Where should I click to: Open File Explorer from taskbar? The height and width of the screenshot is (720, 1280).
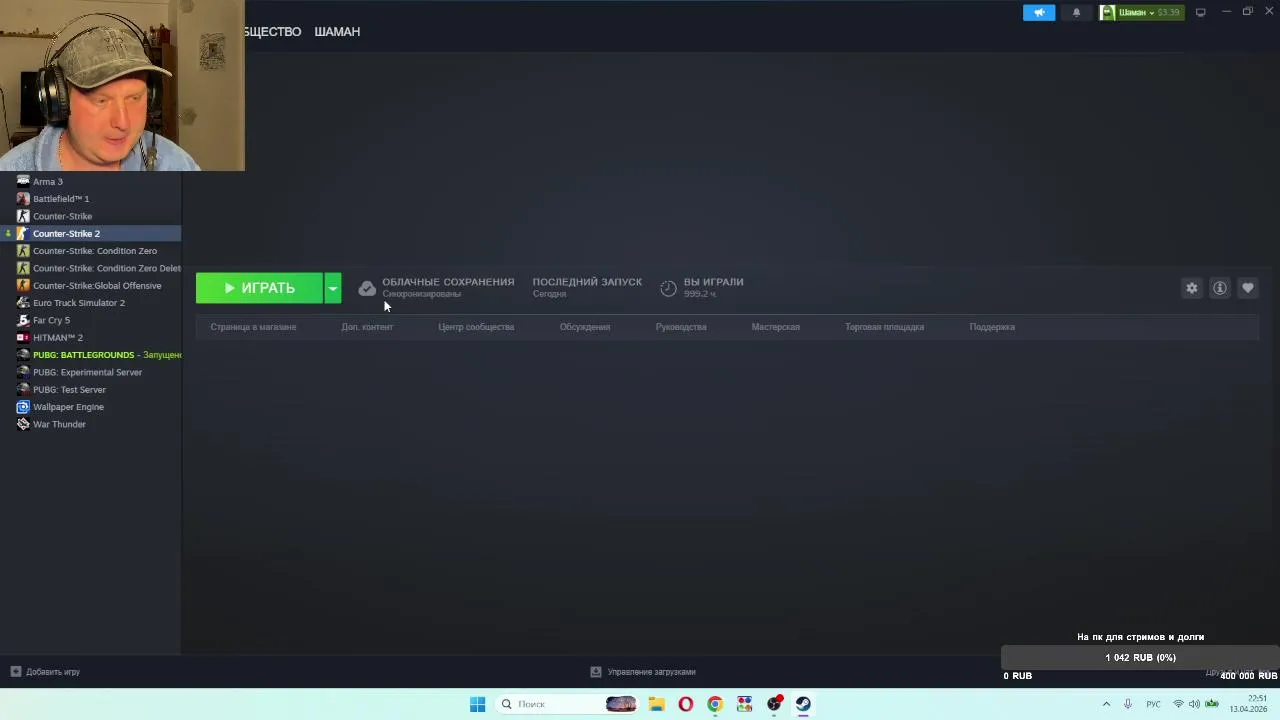[656, 704]
